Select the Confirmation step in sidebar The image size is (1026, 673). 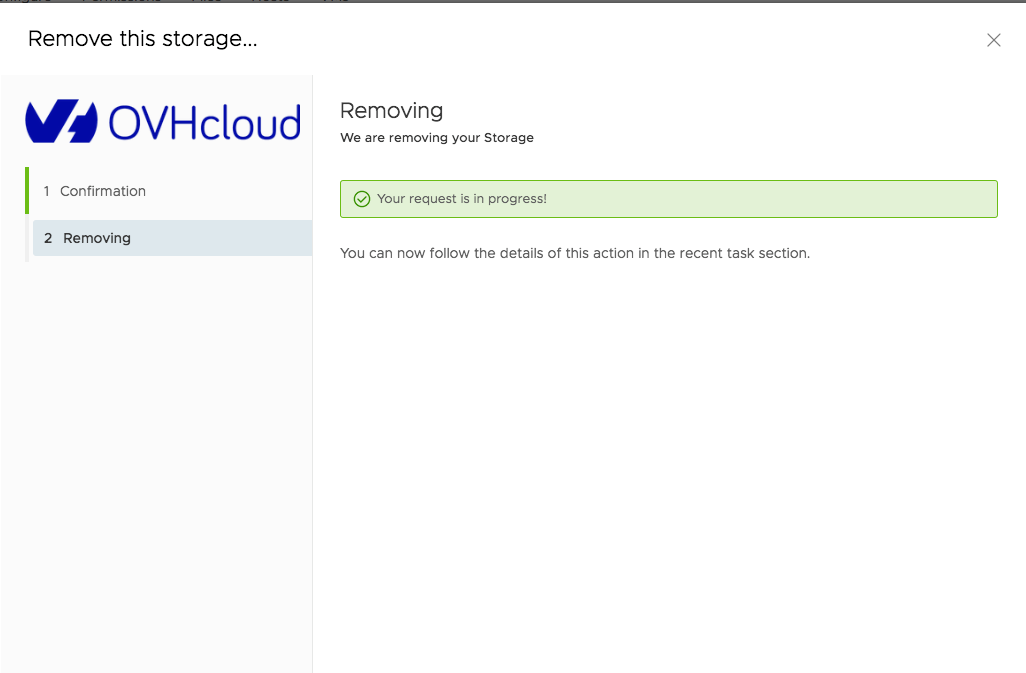[x=102, y=191]
